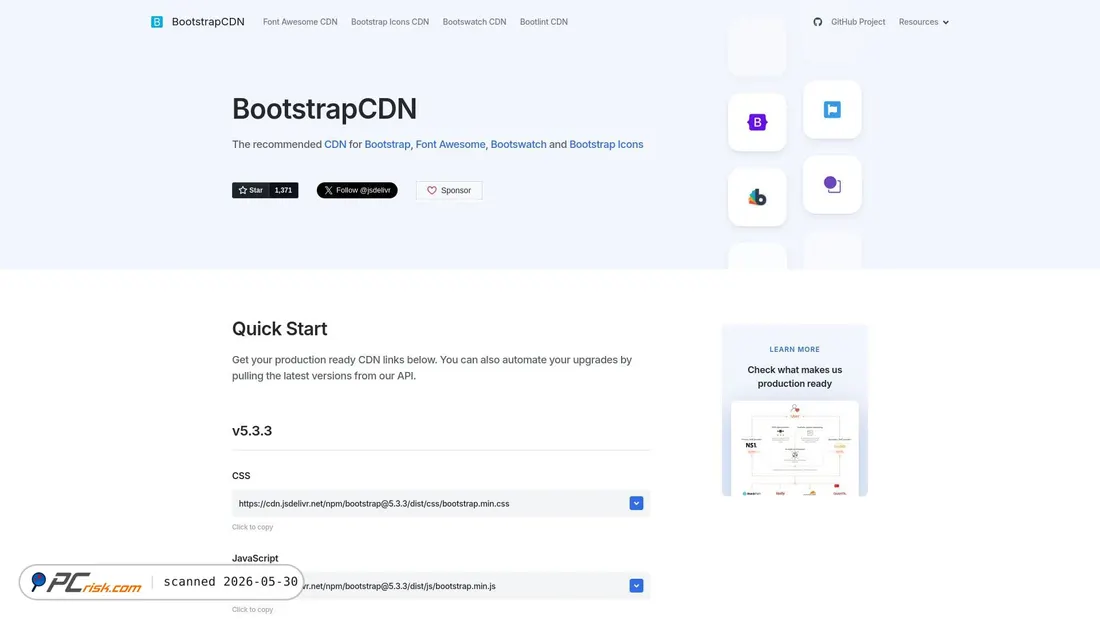This screenshot has width=1100, height=619.
Task: Follow the CDN link in the subtitle
Action: [335, 144]
